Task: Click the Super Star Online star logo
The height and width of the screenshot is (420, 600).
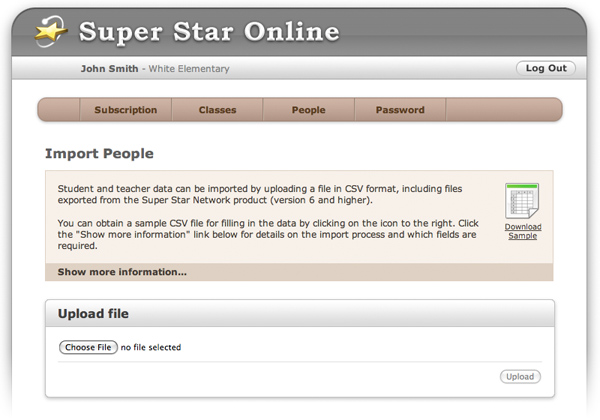Action: coord(51,31)
